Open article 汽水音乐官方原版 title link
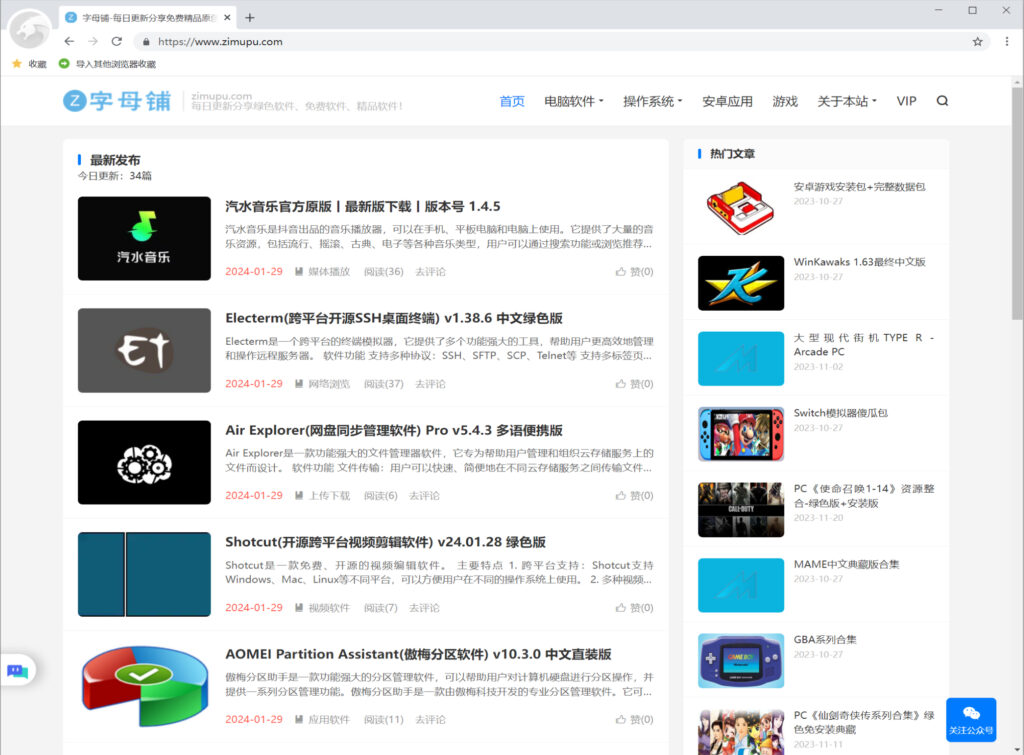 (x=362, y=206)
